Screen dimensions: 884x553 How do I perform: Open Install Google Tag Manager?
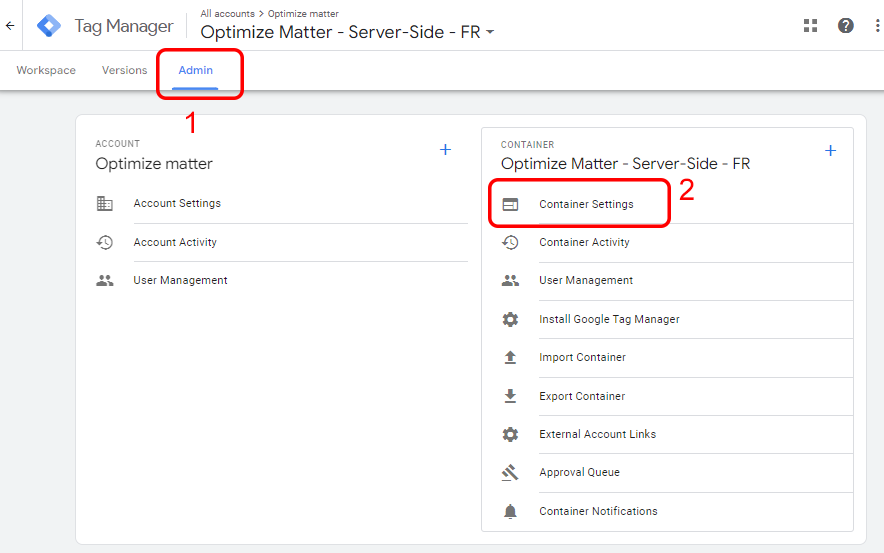pyautogui.click(x=609, y=319)
